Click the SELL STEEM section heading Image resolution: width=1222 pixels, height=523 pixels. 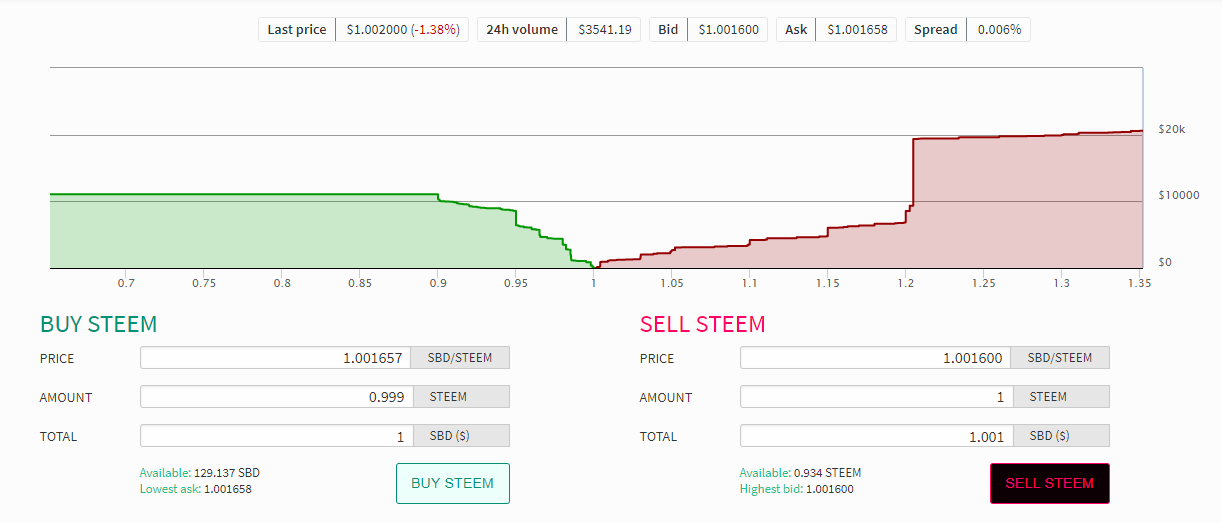(702, 324)
